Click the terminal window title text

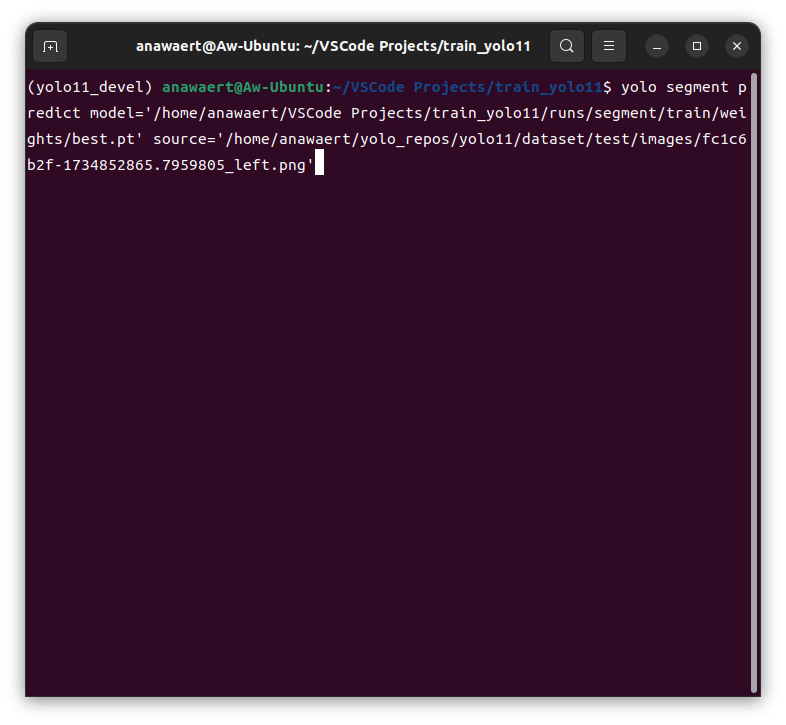coord(333,46)
